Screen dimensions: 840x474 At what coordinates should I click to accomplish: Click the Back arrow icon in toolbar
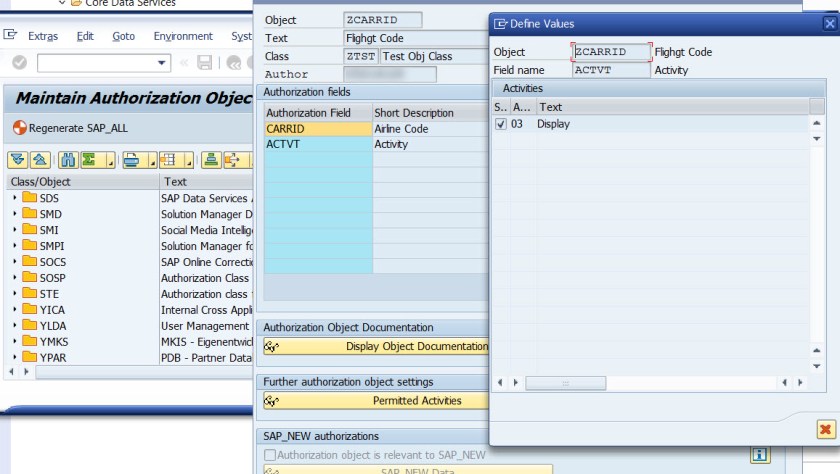point(234,63)
